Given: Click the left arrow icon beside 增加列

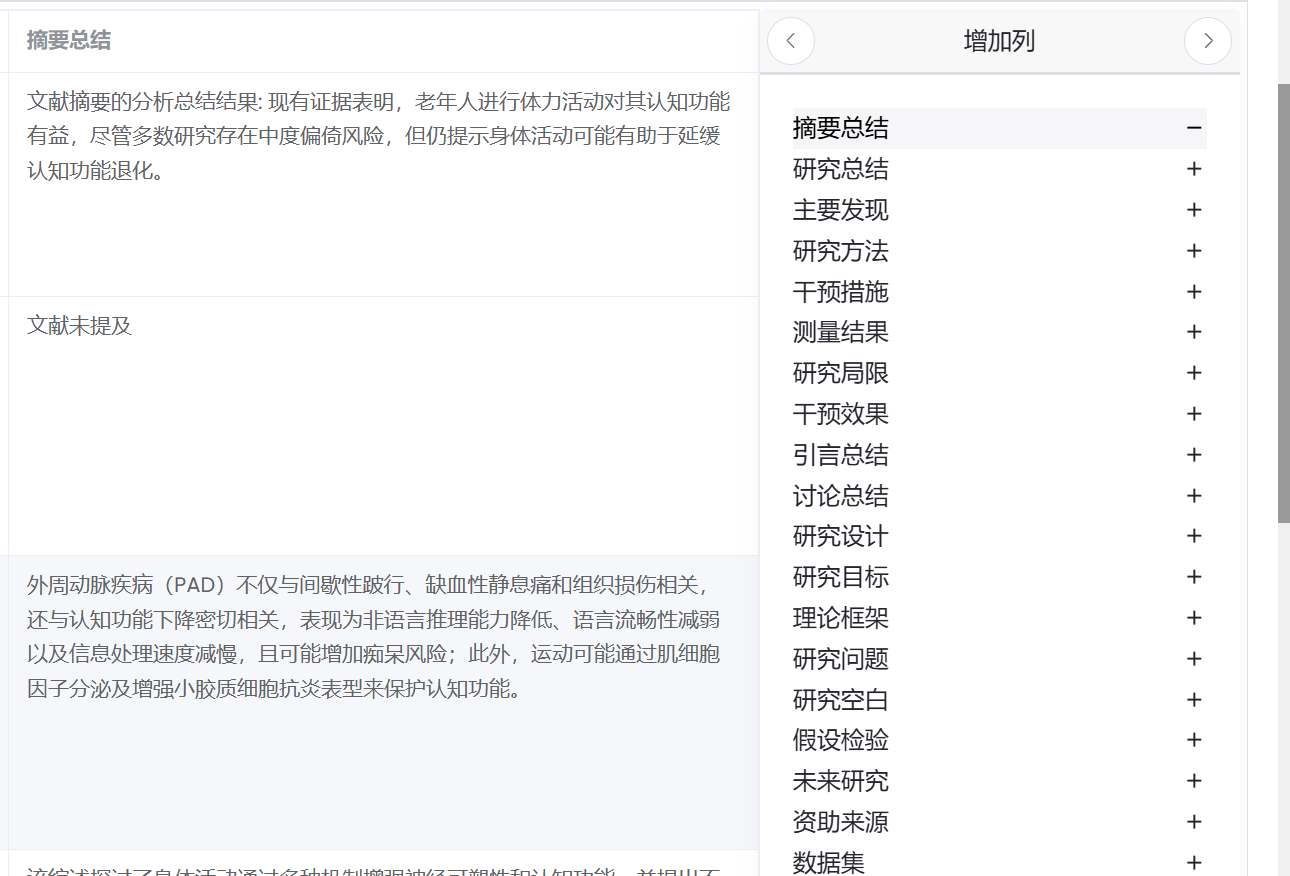Looking at the screenshot, I should pos(790,41).
